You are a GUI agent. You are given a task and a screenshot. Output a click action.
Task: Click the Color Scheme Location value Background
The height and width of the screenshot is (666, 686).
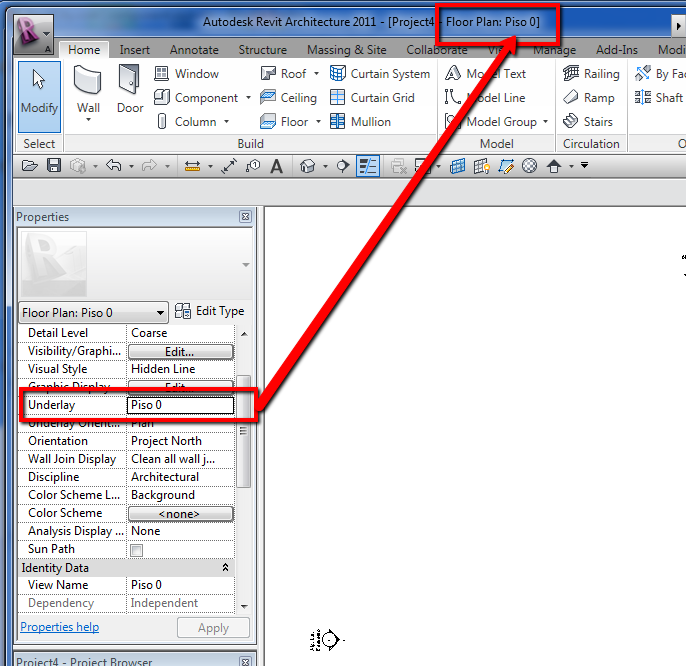click(x=180, y=495)
